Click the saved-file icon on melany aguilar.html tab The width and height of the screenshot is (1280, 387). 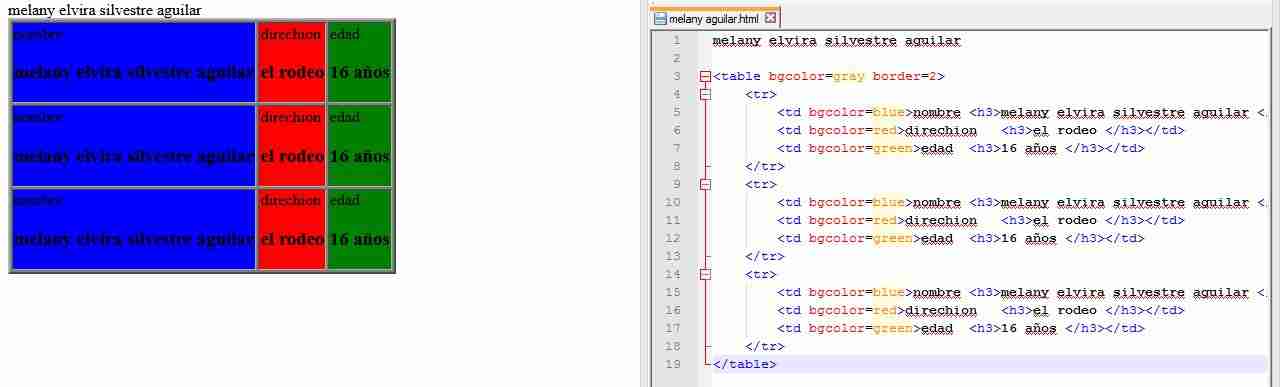[x=659, y=18]
